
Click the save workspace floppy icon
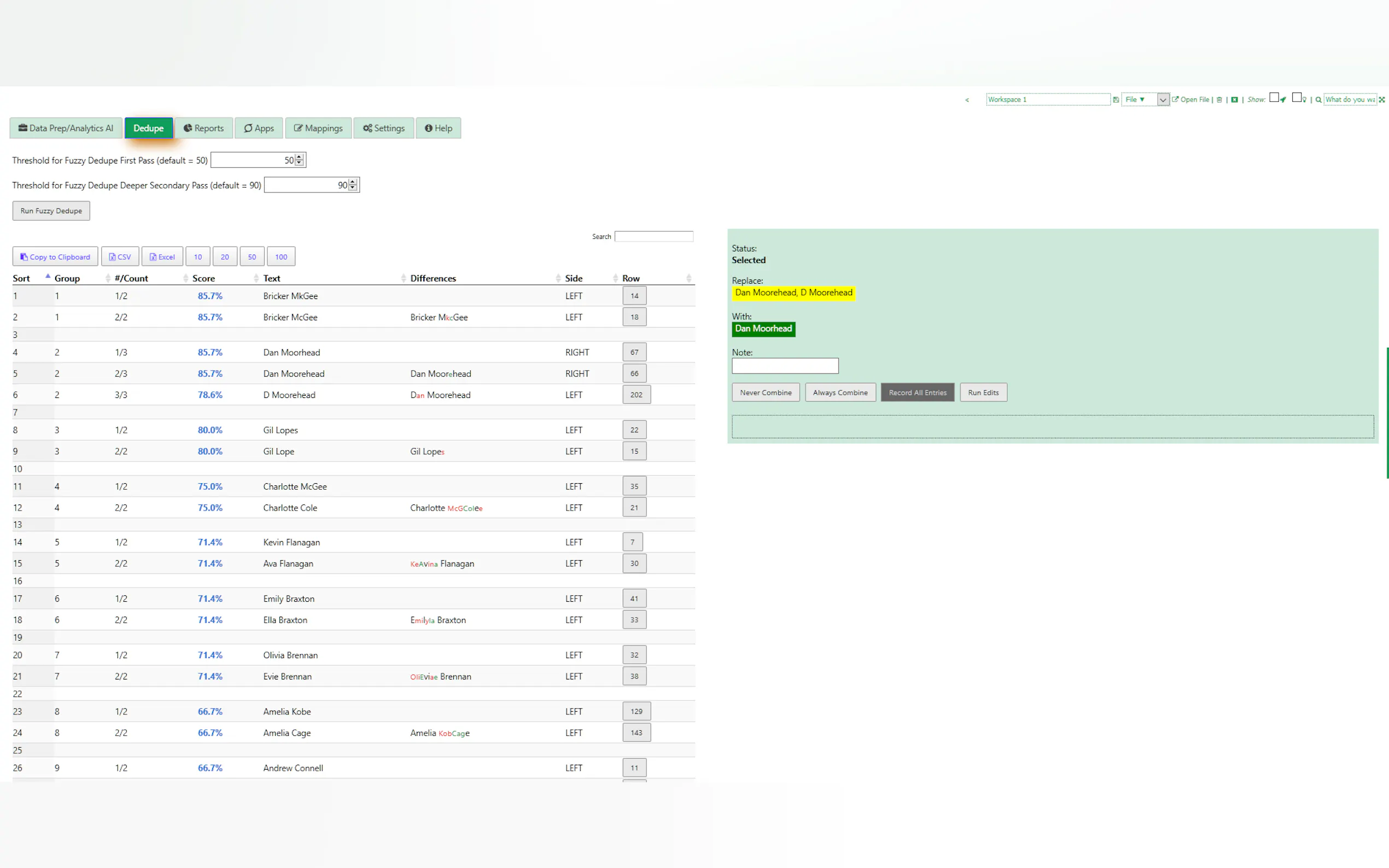(x=1116, y=99)
